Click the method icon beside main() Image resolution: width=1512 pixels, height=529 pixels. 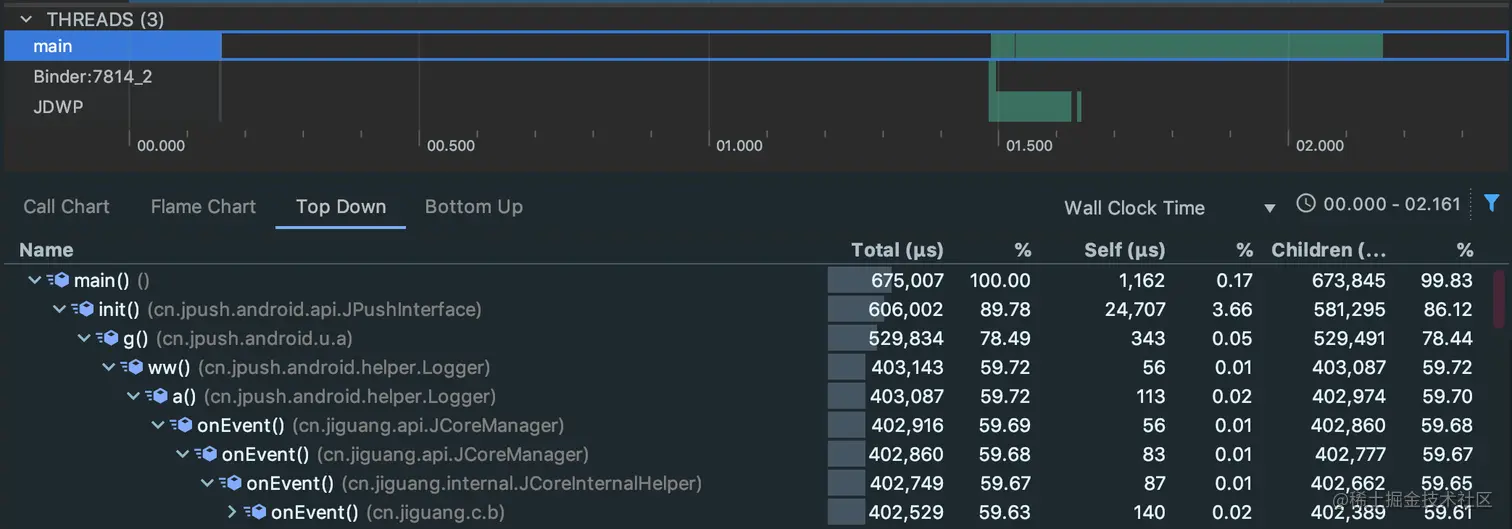58,281
